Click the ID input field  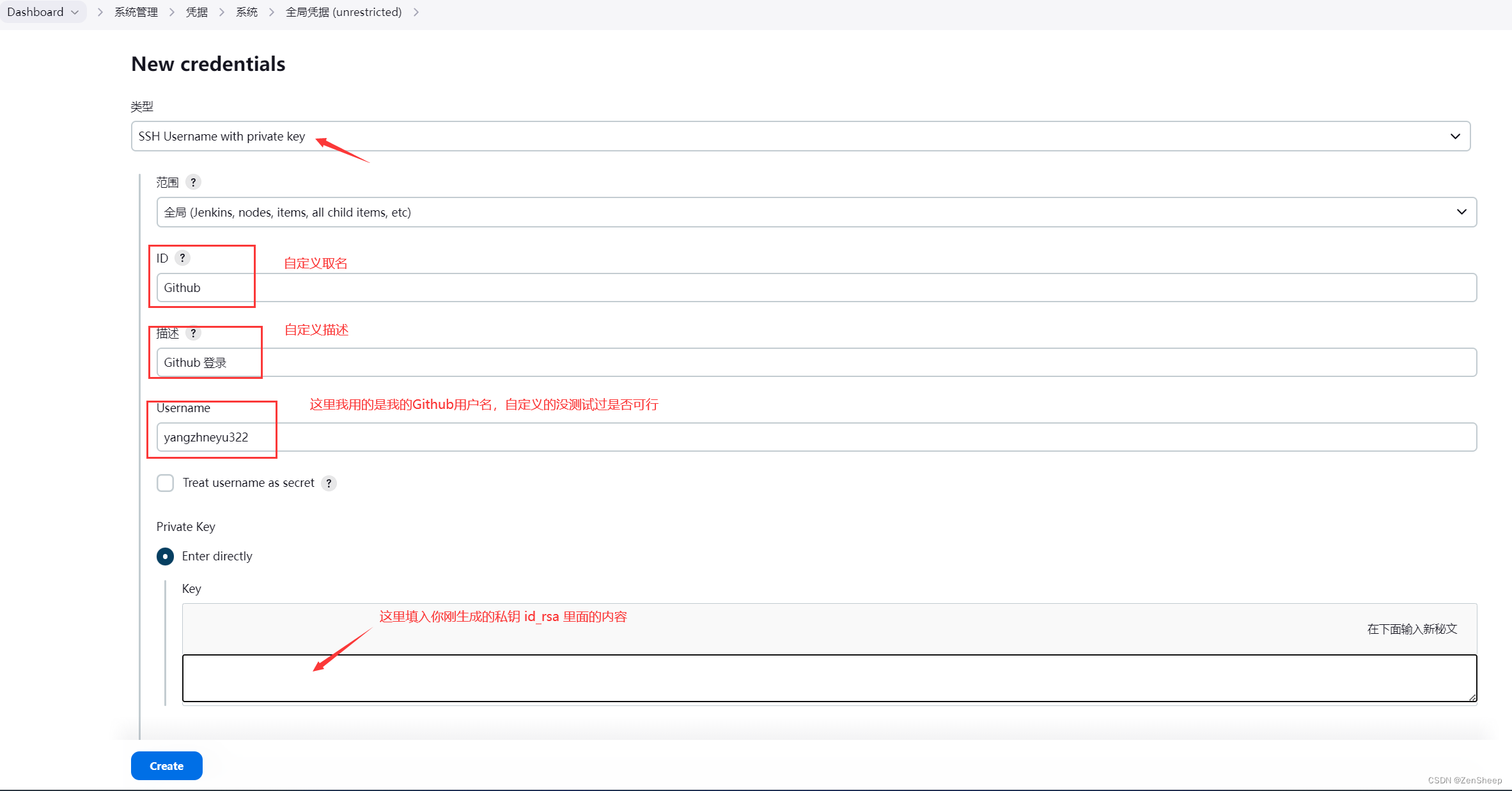(816, 288)
